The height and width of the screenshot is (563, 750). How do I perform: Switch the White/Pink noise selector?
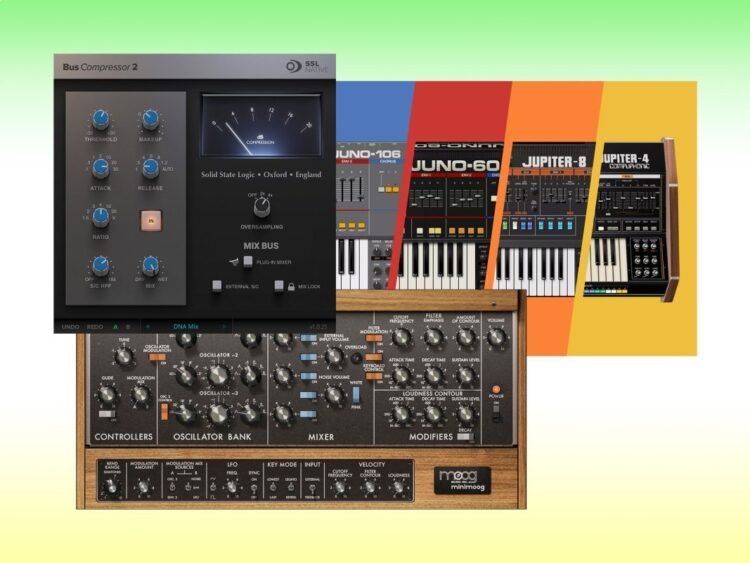tap(356, 395)
